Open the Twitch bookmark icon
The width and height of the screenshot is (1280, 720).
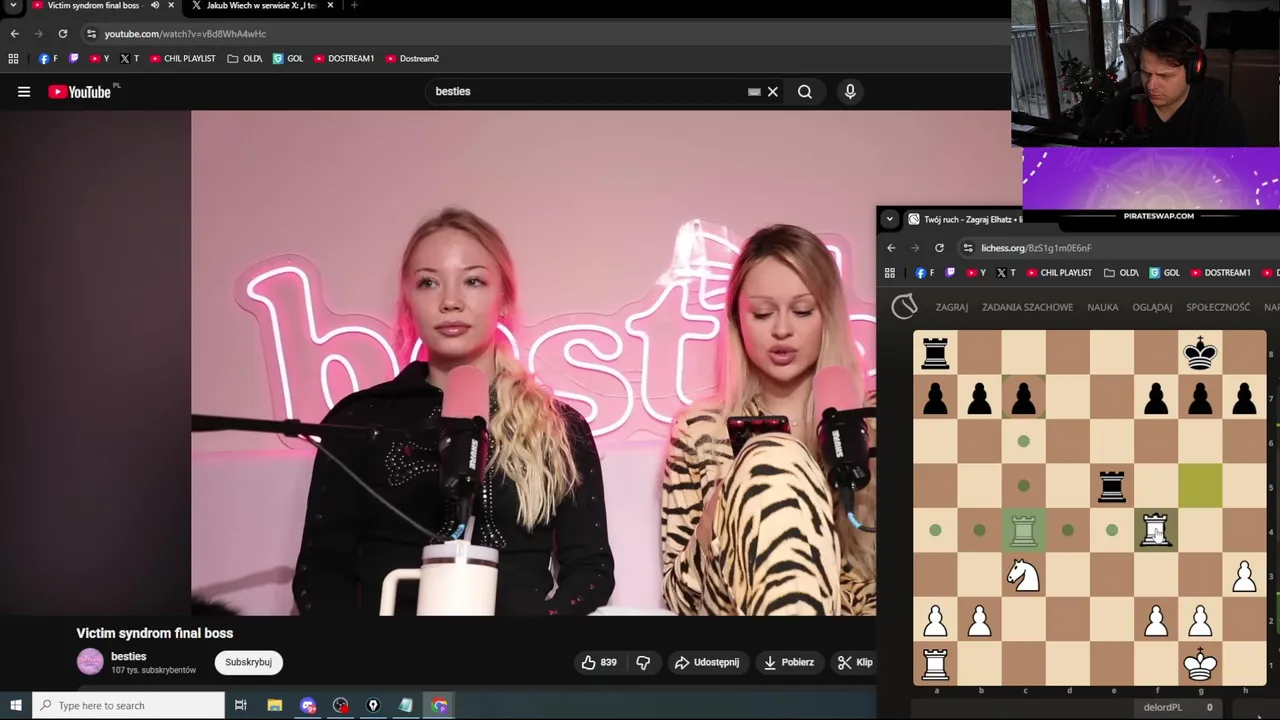[x=73, y=59]
